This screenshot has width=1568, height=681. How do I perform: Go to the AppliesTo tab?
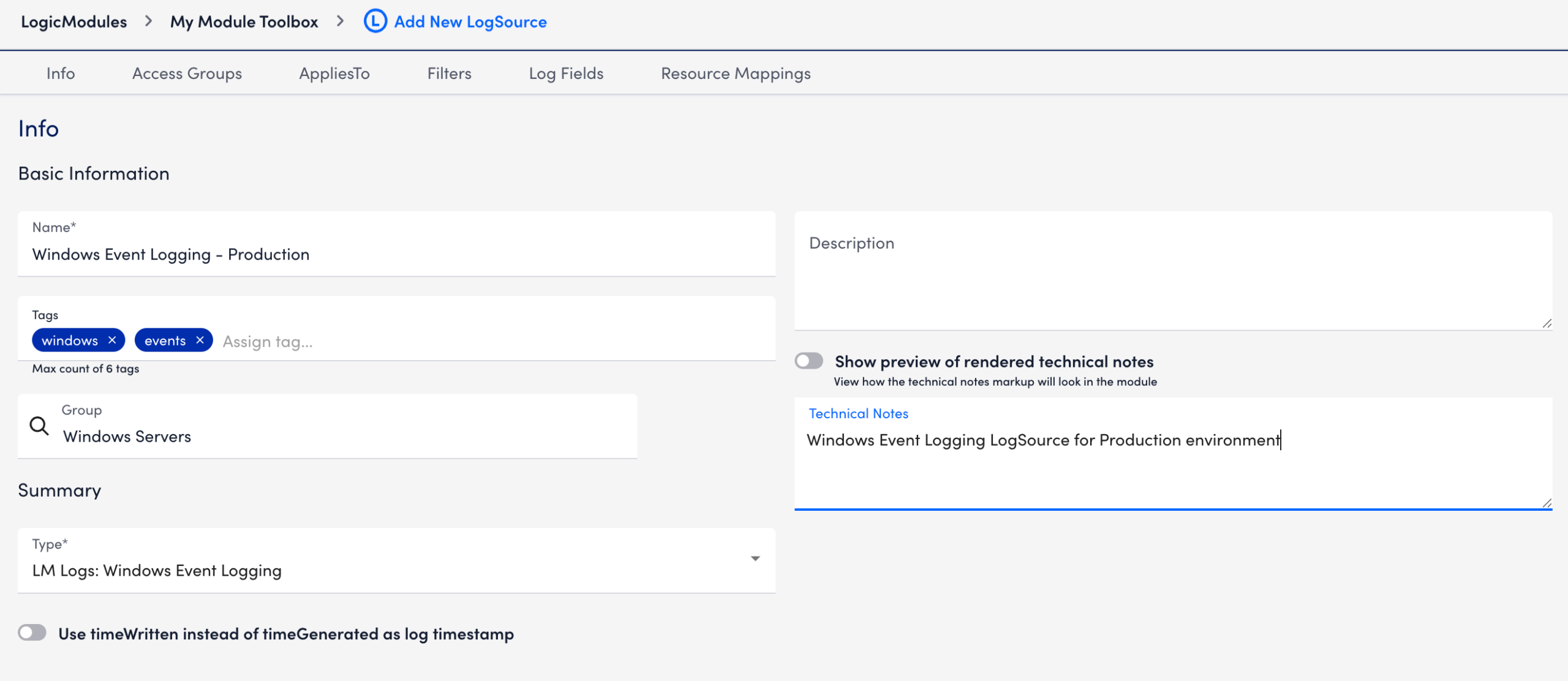(x=334, y=73)
